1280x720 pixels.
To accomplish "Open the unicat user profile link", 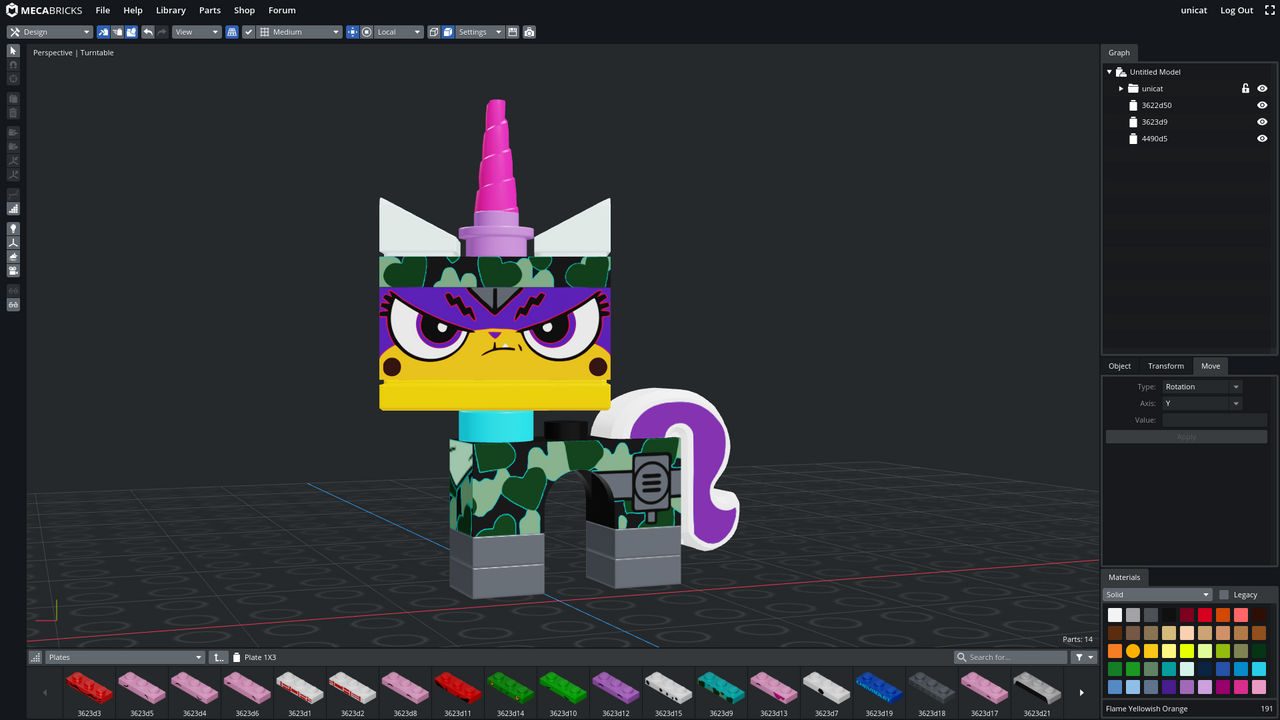I will [1194, 10].
